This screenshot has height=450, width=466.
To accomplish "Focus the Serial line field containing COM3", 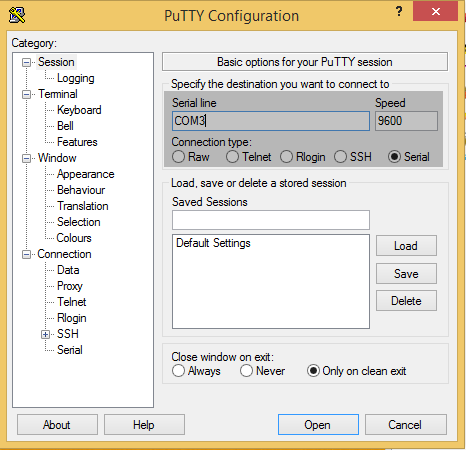I will coord(271,121).
